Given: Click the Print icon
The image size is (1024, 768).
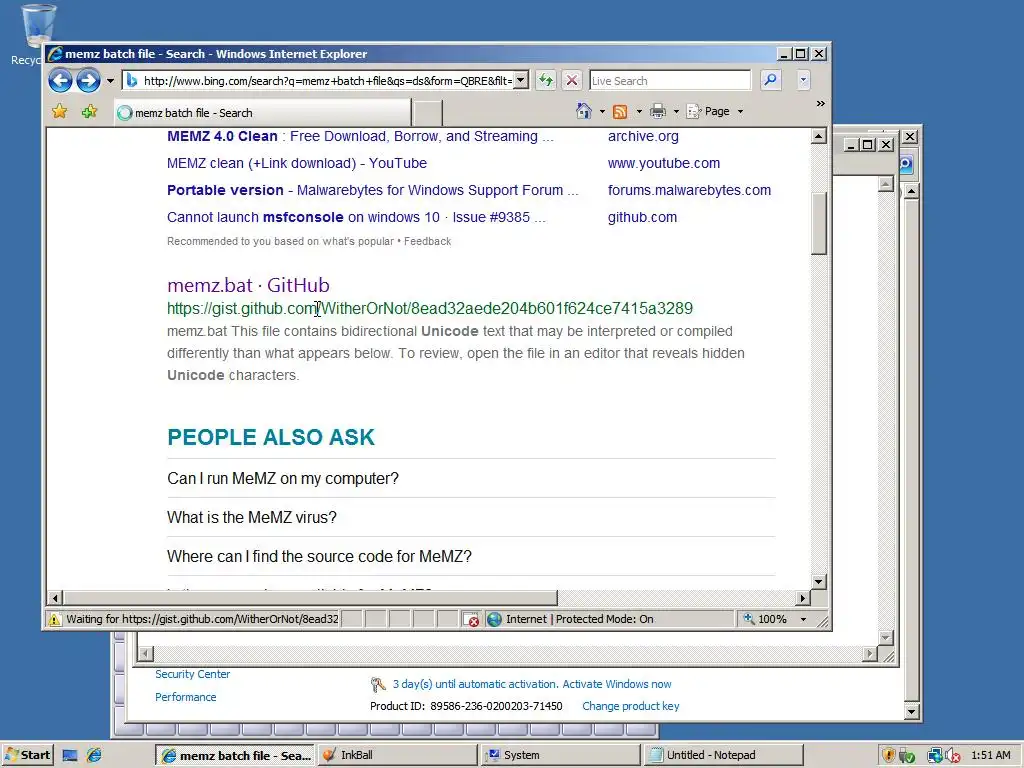Looking at the screenshot, I should tap(658, 112).
